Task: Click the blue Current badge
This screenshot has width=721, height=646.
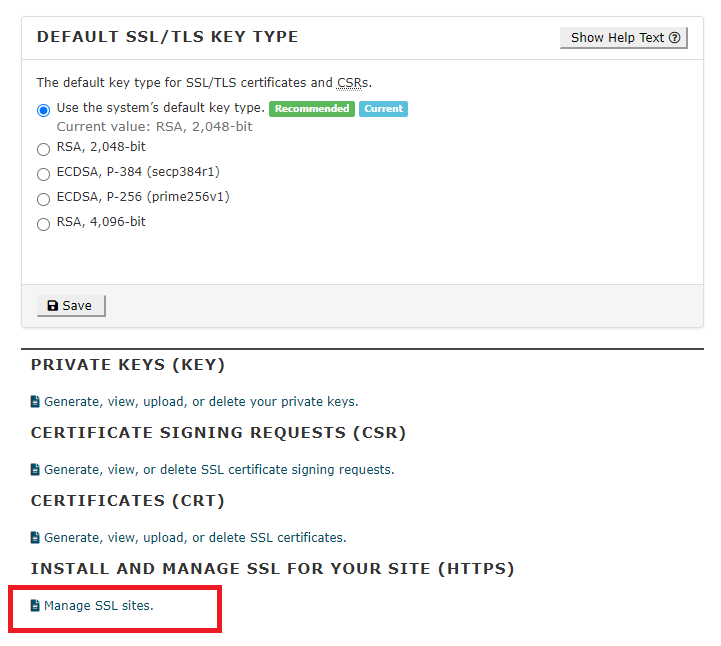Action: click(x=383, y=109)
